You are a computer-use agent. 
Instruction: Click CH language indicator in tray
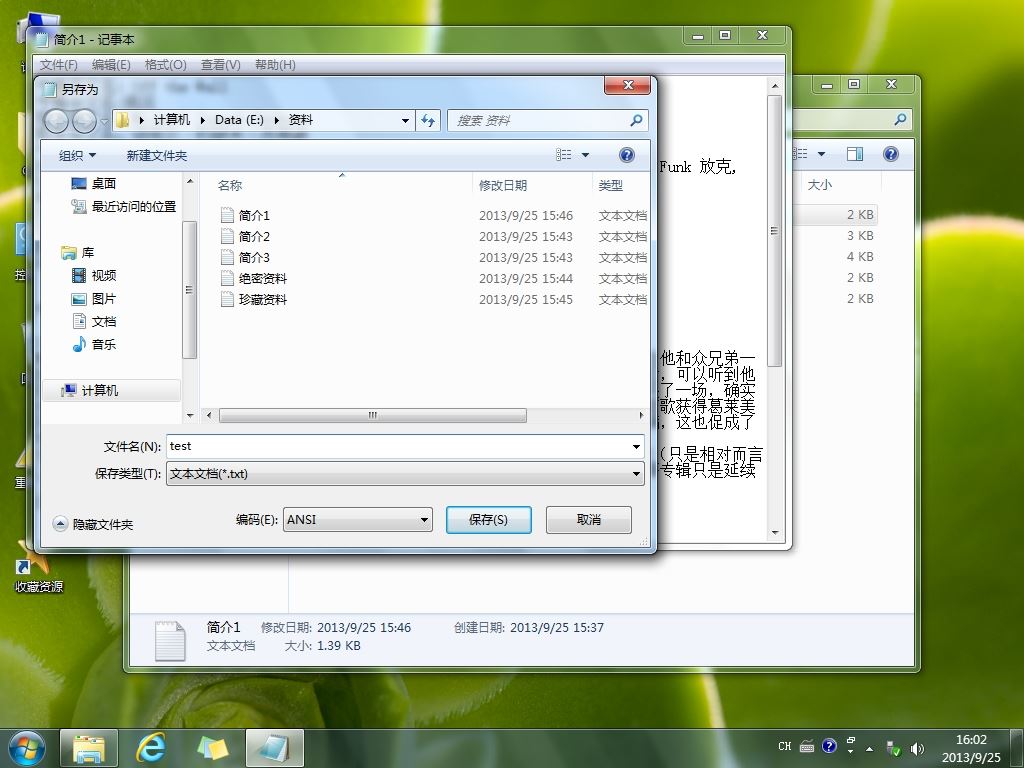click(x=784, y=746)
